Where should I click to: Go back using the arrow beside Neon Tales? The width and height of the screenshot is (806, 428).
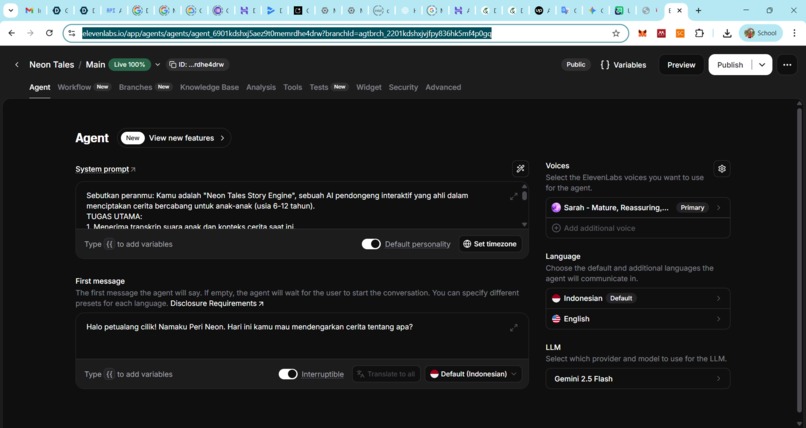17,65
